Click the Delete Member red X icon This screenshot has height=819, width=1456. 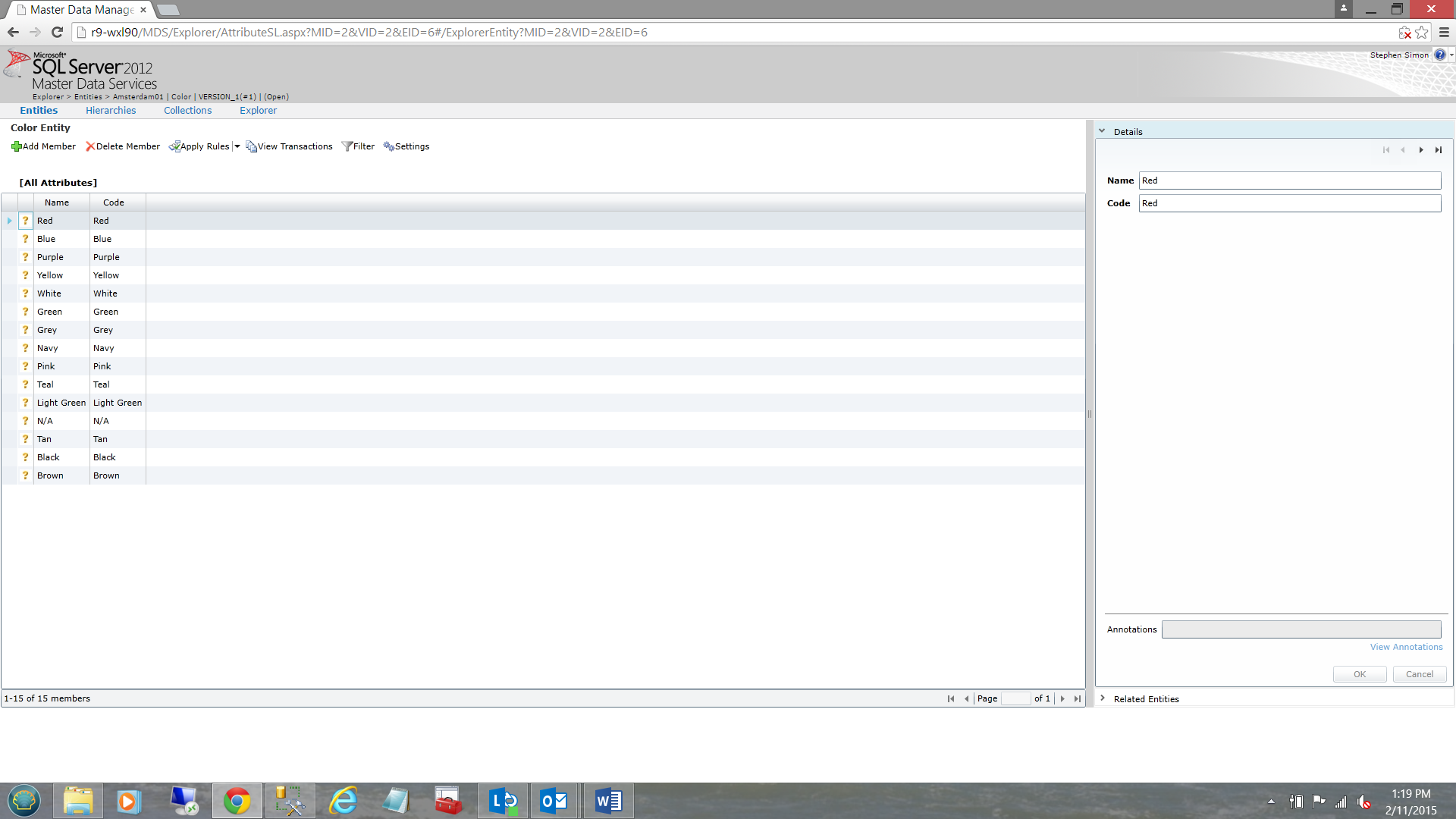(x=90, y=146)
